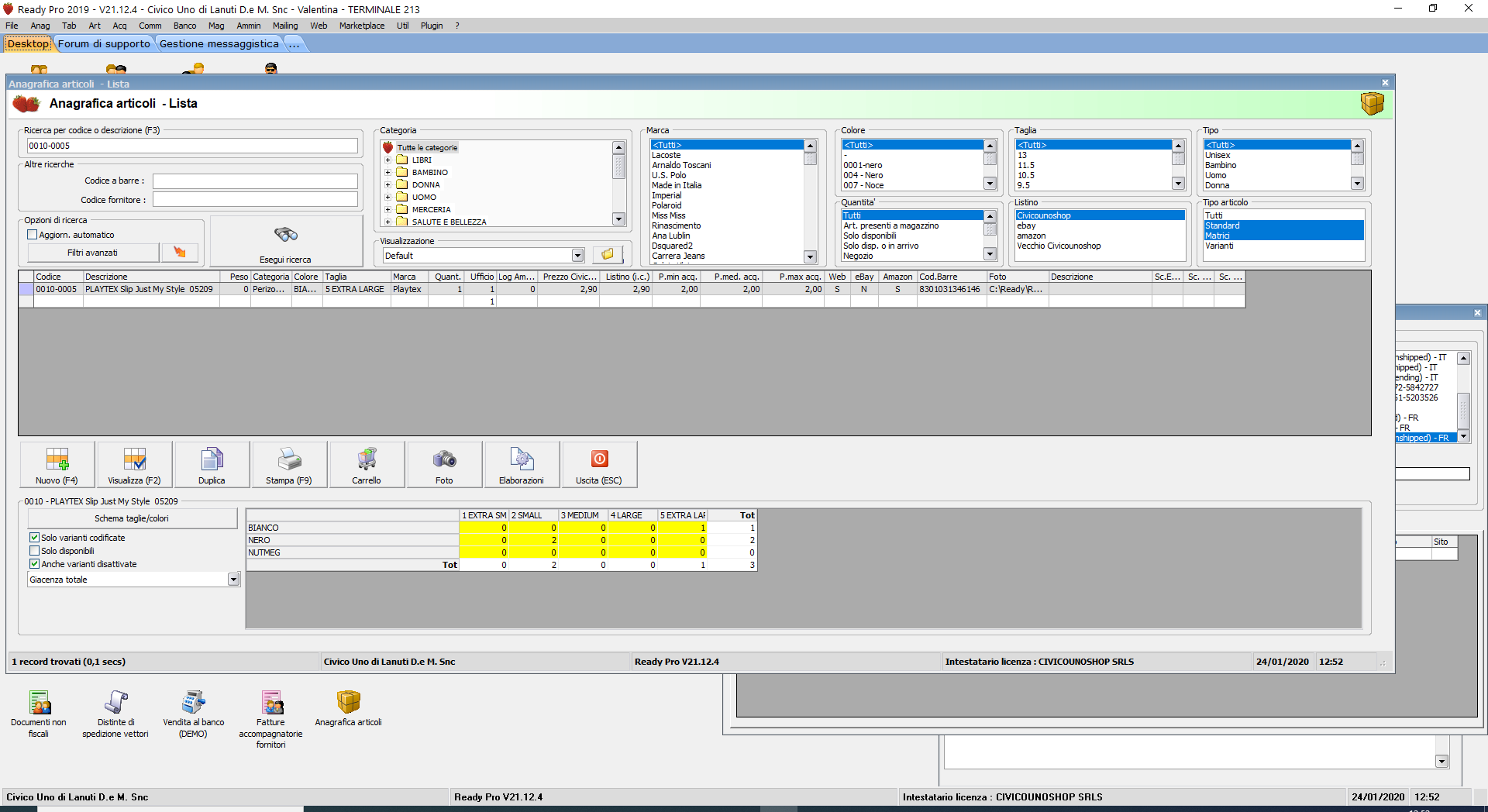
Task: Sort the list by Codice column header
Action: point(58,277)
